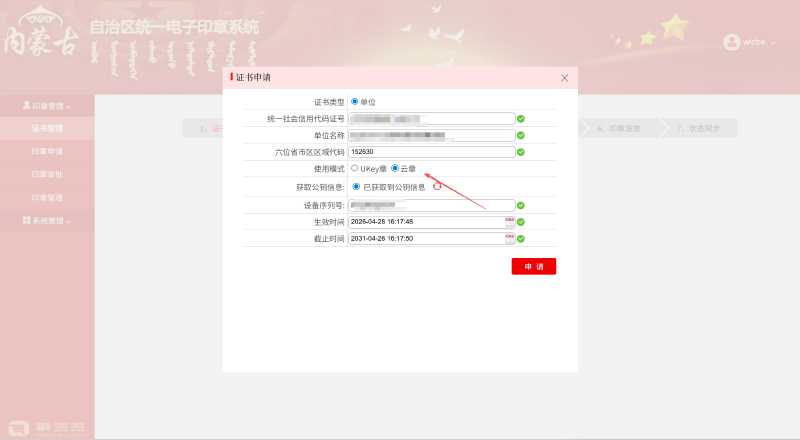Screen dimensions: 800x440
Task: Toggle the 已获取到公钥信息 radio option
Action: [x=355, y=186]
